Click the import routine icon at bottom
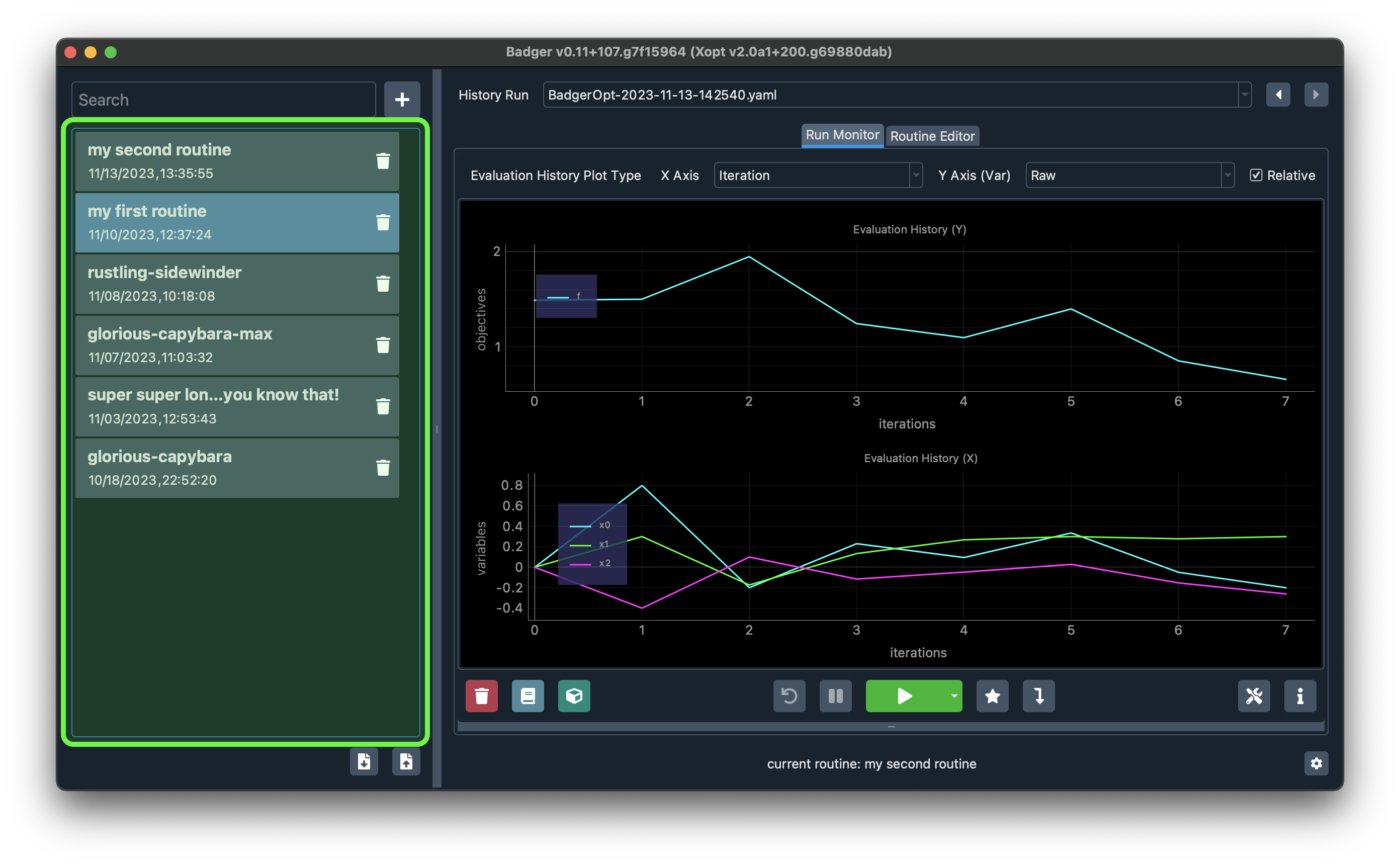 point(407,761)
